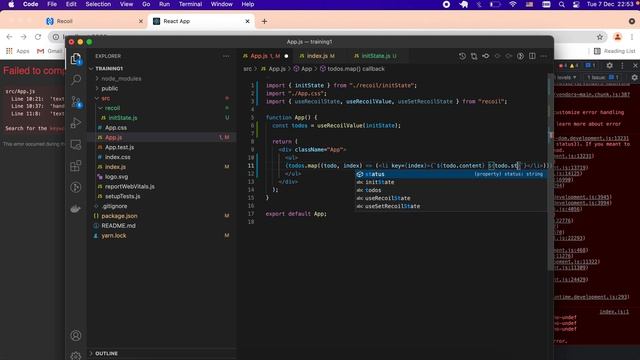
Task: Open the Search view in activity bar
Action: point(76,80)
